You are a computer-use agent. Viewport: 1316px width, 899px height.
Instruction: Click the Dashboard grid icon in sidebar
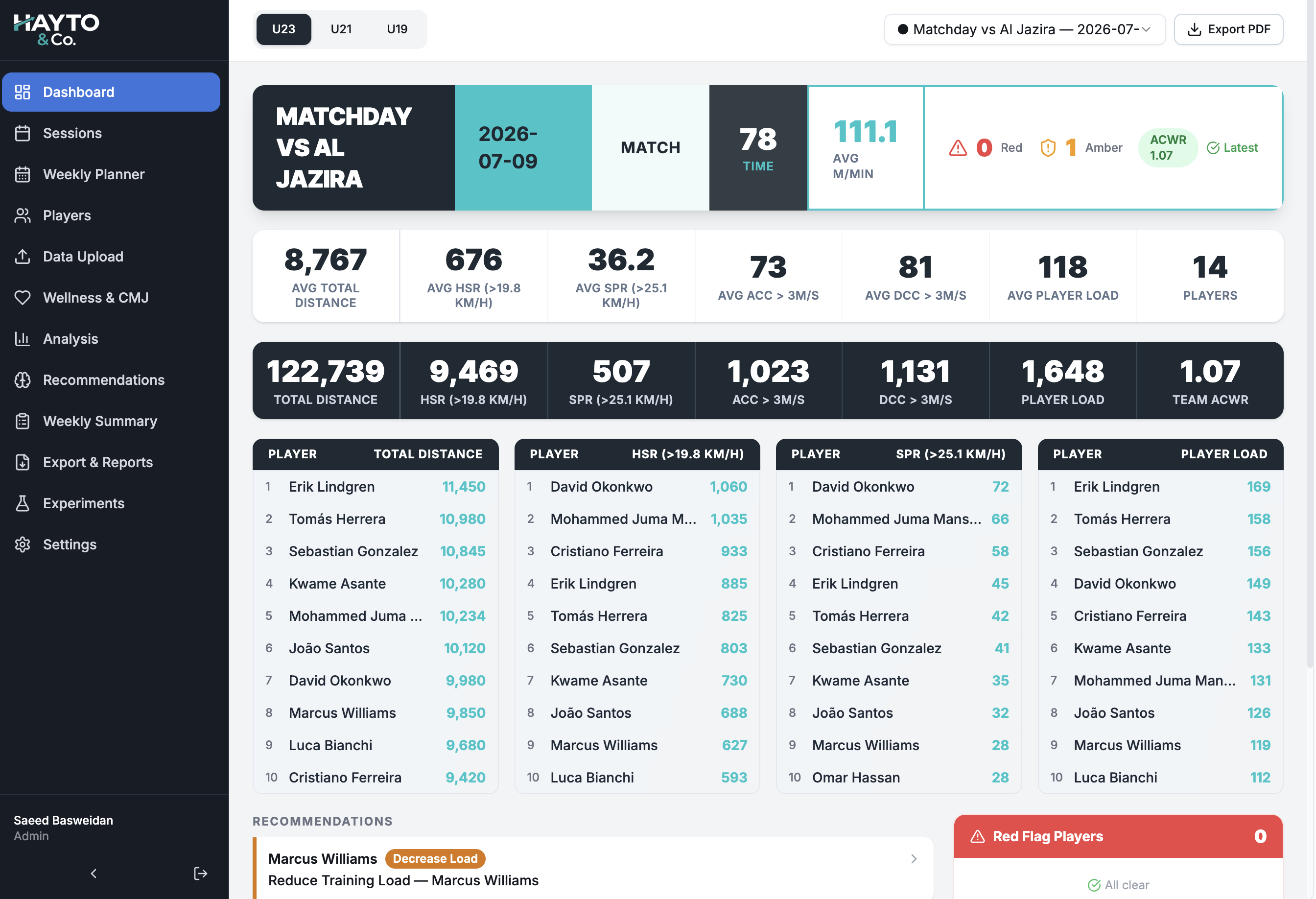coord(22,92)
